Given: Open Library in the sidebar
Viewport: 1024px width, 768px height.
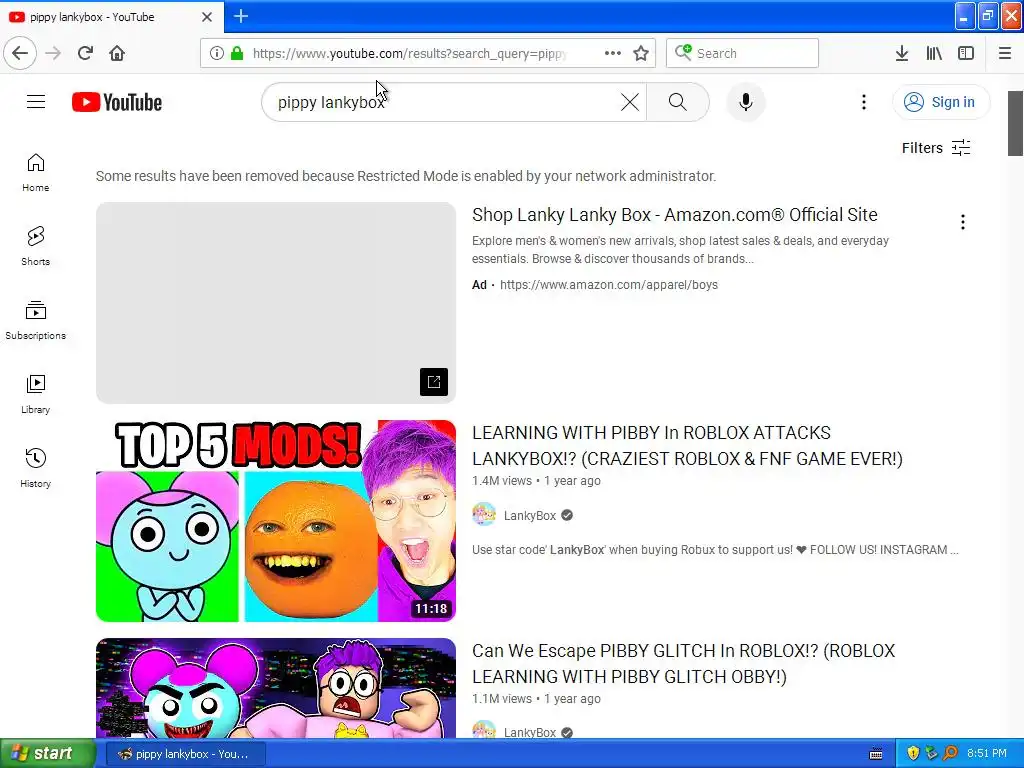Looking at the screenshot, I should [35, 394].
